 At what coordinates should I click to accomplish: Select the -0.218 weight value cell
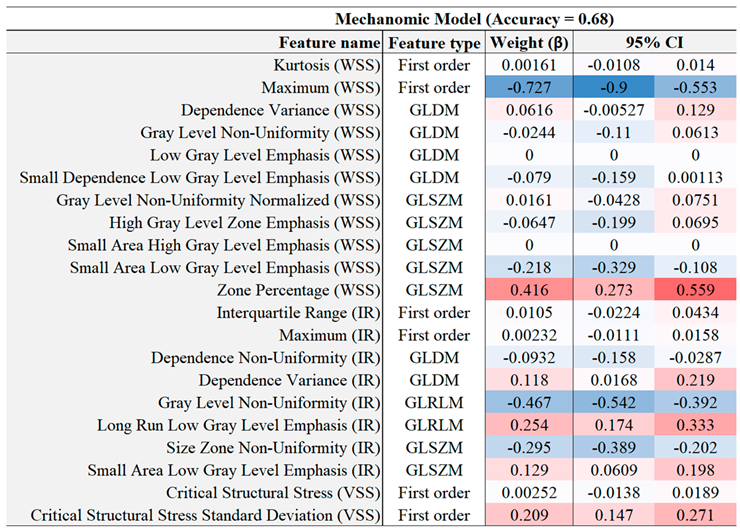[x=528, y=268]
